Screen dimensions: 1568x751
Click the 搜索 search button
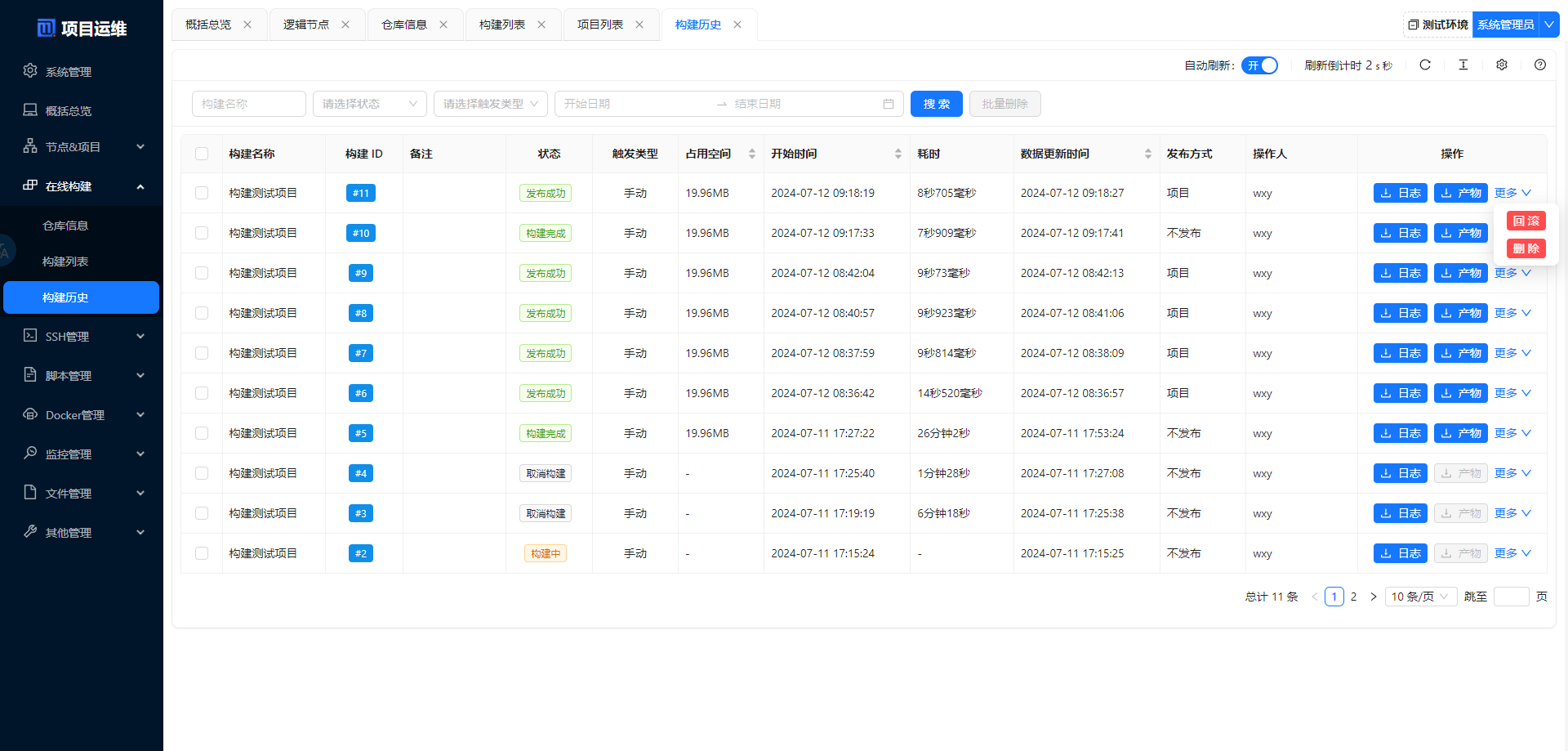937,104
